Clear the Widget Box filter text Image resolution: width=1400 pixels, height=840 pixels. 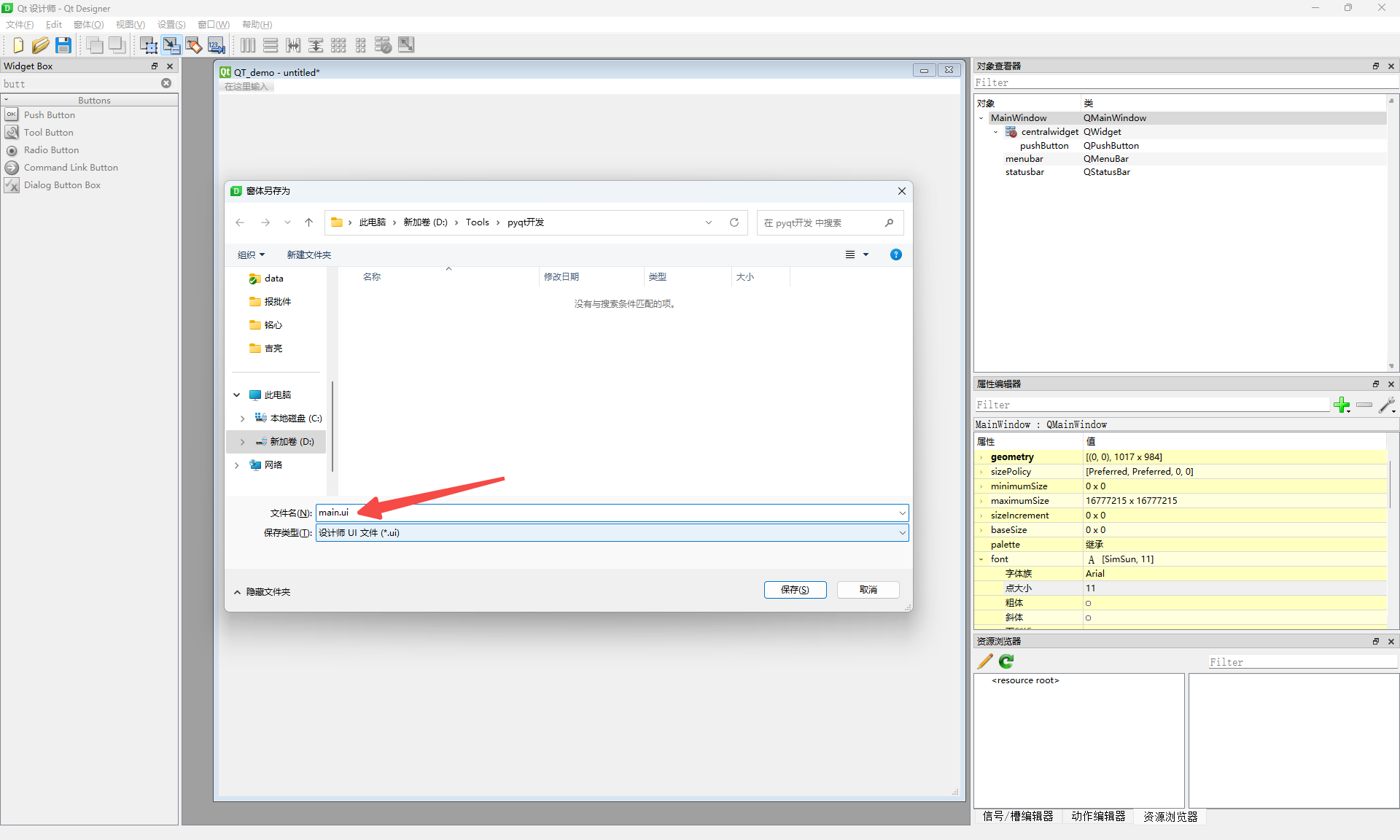pos(166,83)
